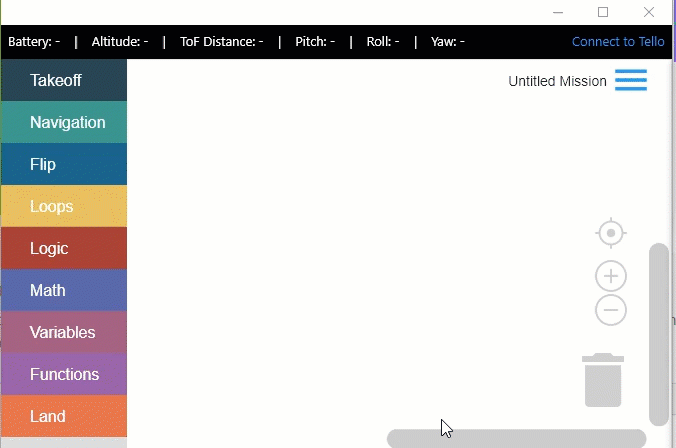This screenshot has height=448, width=676.
Task: Zoom out with the minus icon
Action: click(611, 310)
